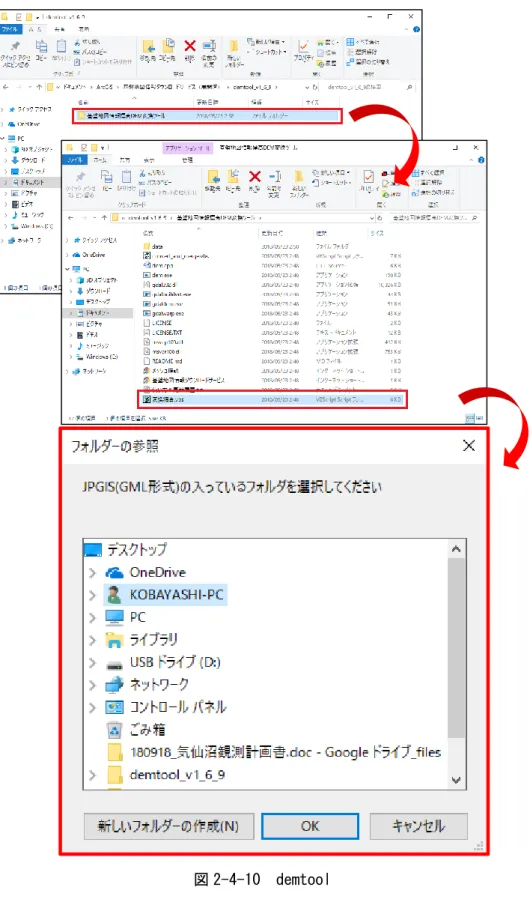Click the search icon in the top Explorer search box
Image resolution: width=530 pixels, height=911 pixels.
(409, 87)
